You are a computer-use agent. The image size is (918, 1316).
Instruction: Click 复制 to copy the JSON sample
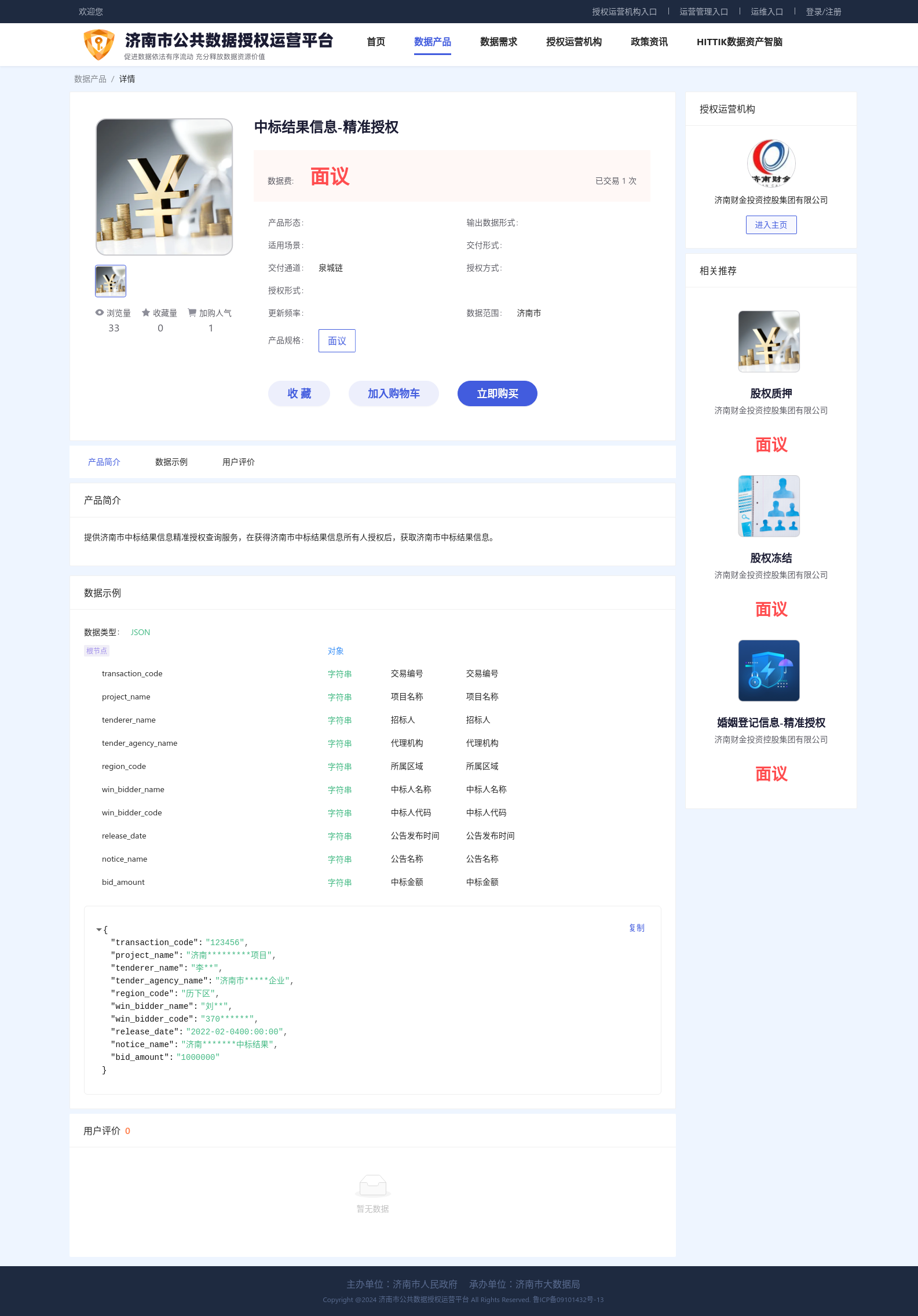[637, 928]
